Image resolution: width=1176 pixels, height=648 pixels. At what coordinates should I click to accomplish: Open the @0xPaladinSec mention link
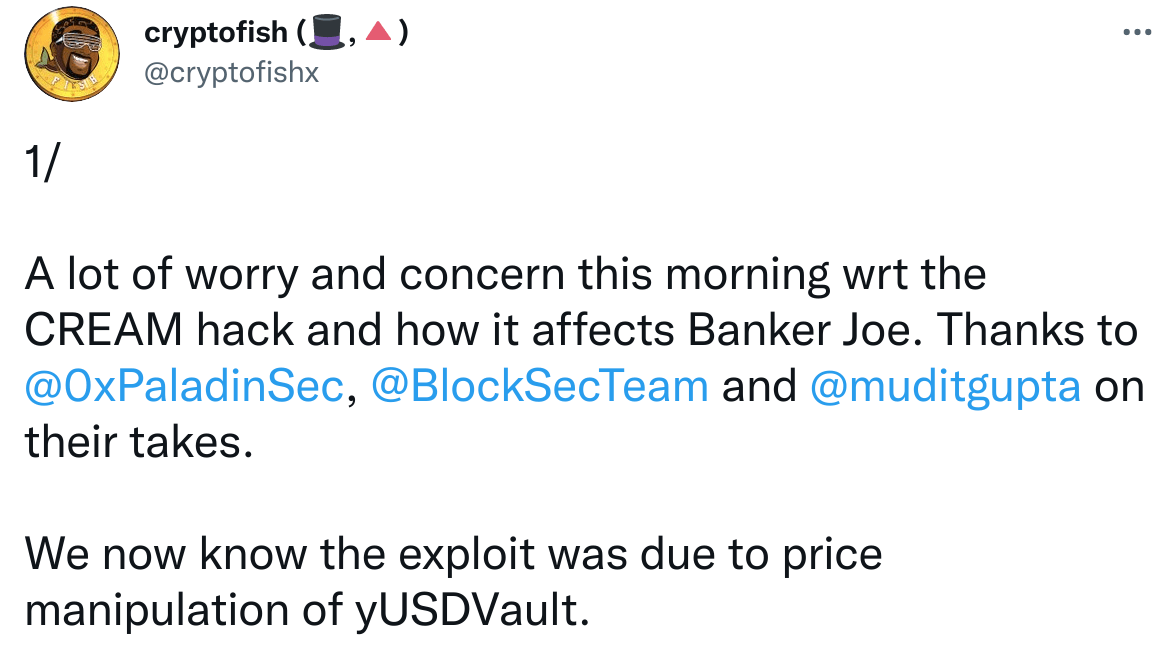point(183,386)
